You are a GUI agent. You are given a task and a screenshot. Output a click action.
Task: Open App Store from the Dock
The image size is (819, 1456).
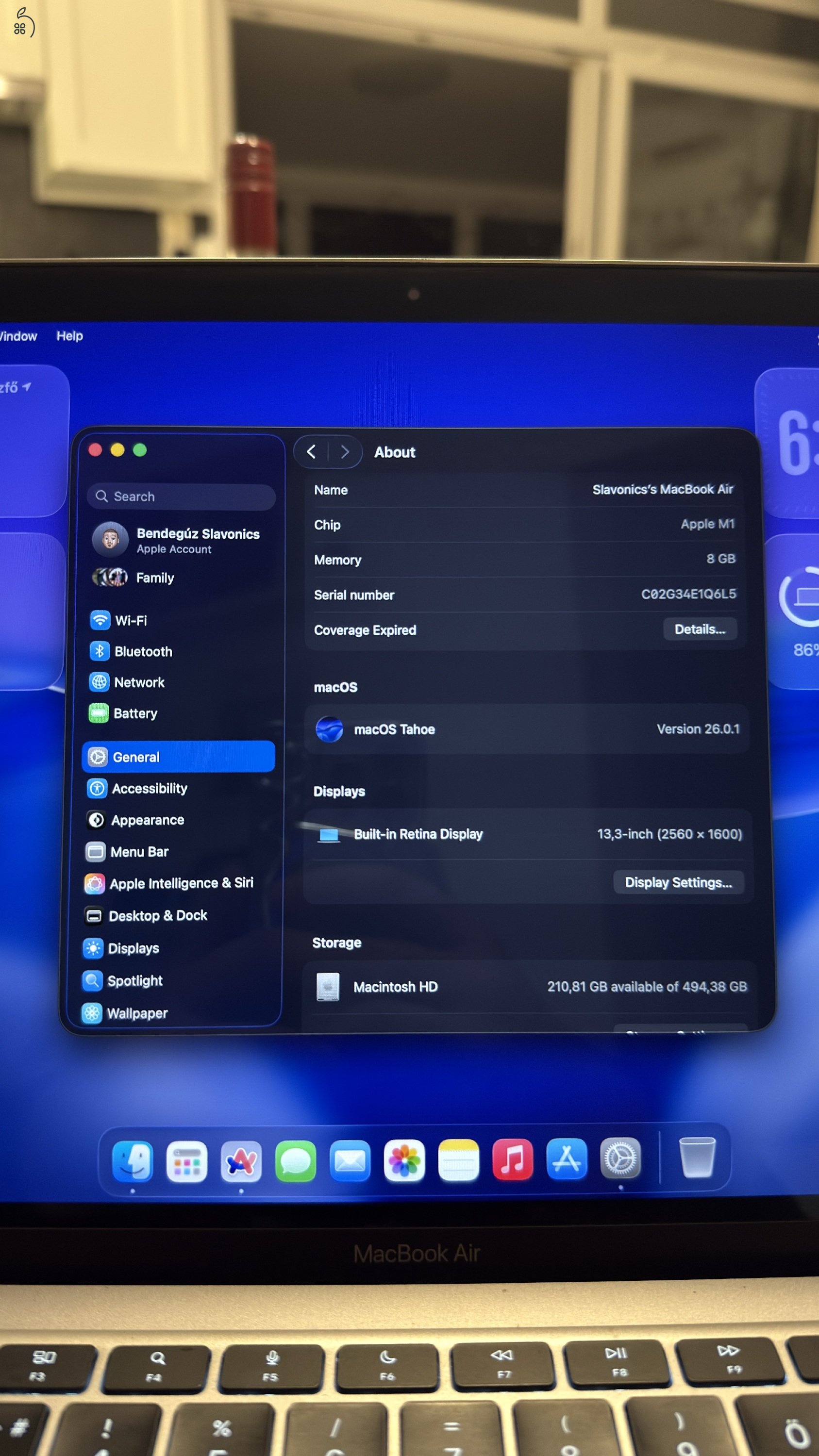[x=567, y=1159]
